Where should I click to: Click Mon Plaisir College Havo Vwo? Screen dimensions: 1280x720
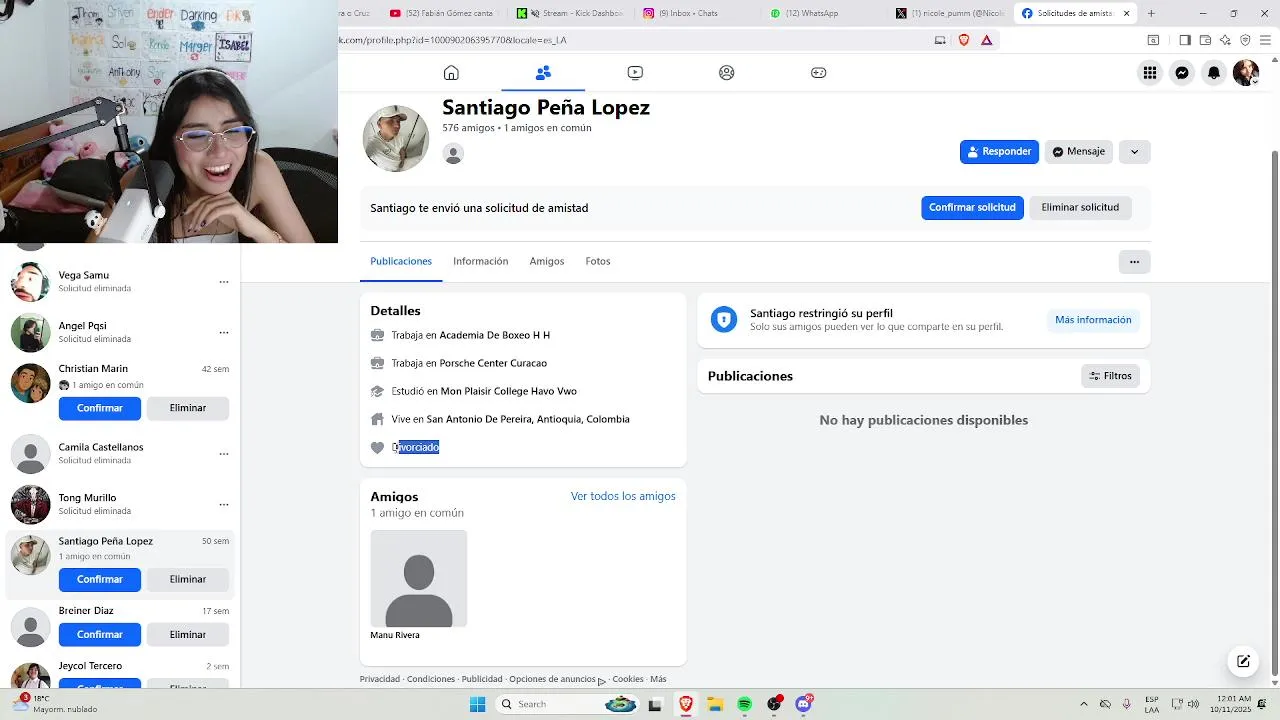click(509, 391)
